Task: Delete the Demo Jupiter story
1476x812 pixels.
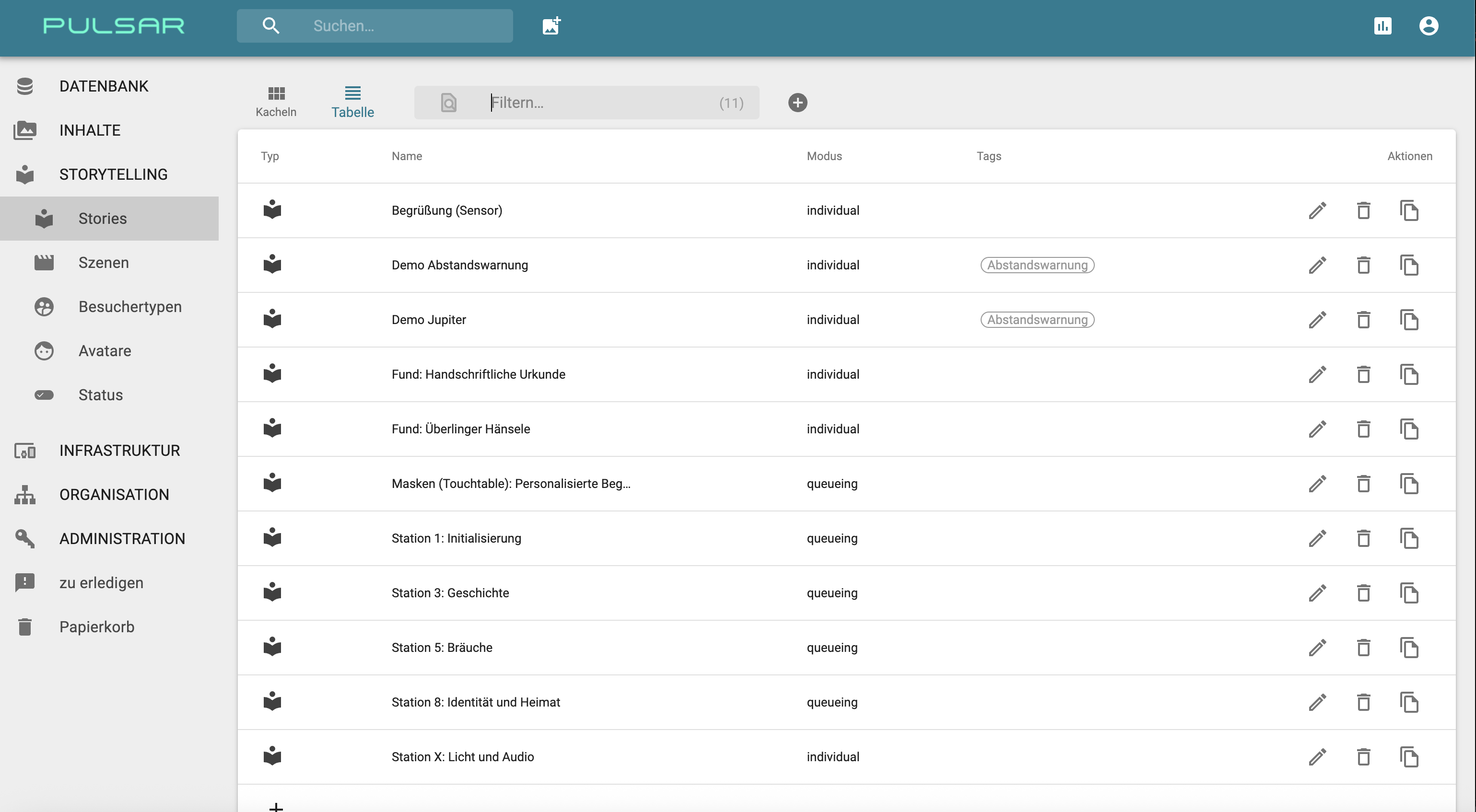Action: (x=1363, y=320)
